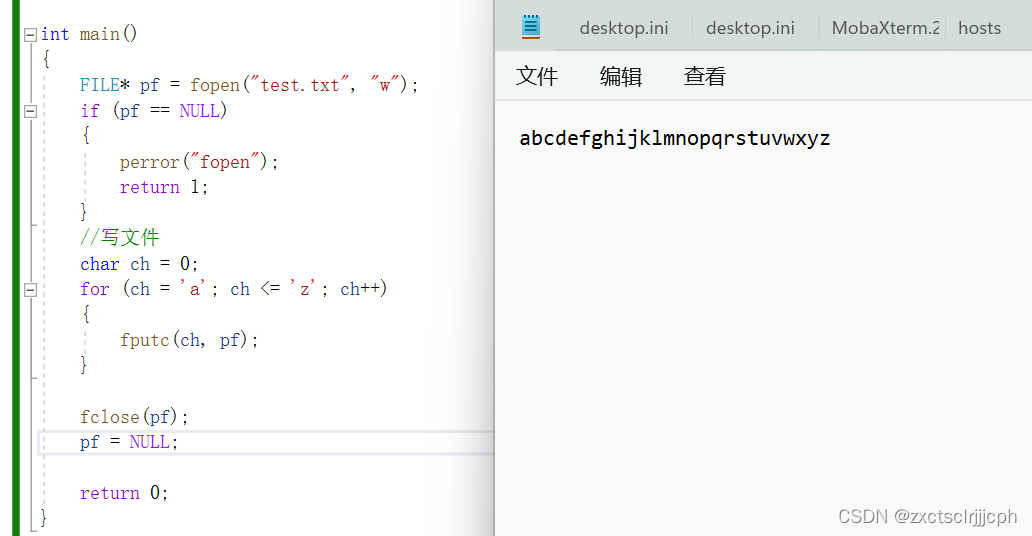
Task: Click the Notepad app icon
Action: 531,27
